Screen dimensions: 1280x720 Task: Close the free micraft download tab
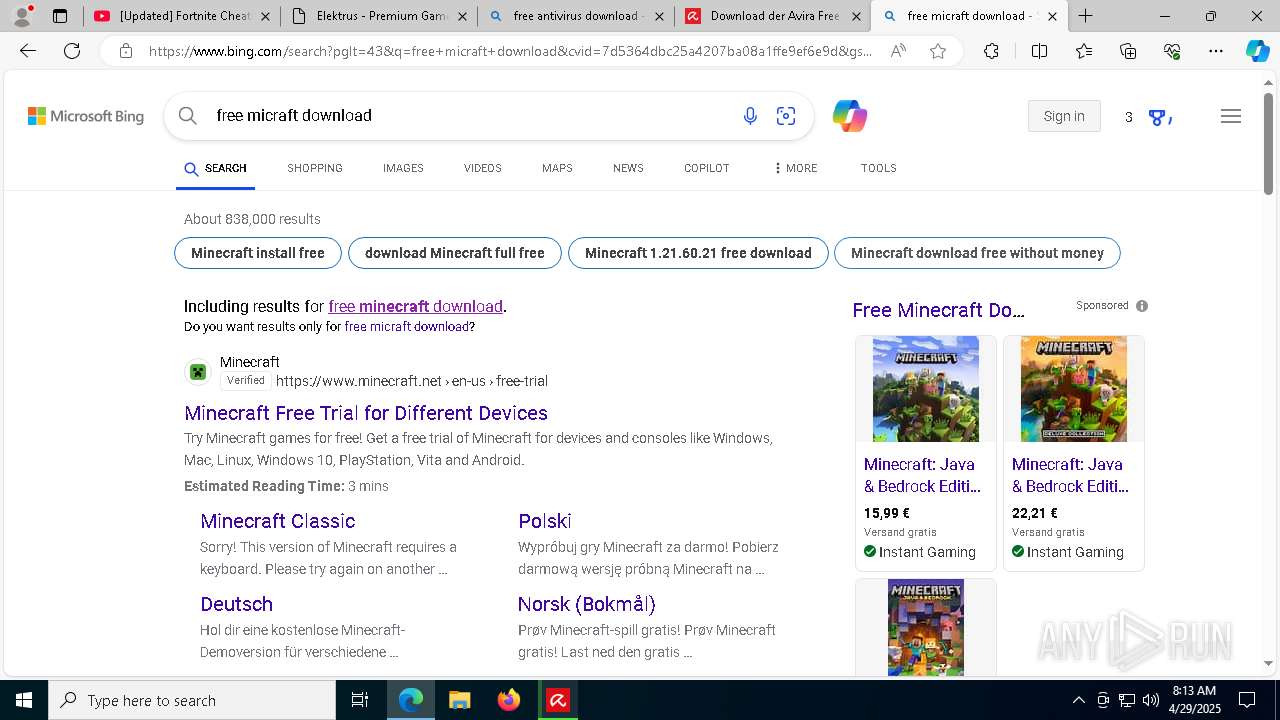1052,16
